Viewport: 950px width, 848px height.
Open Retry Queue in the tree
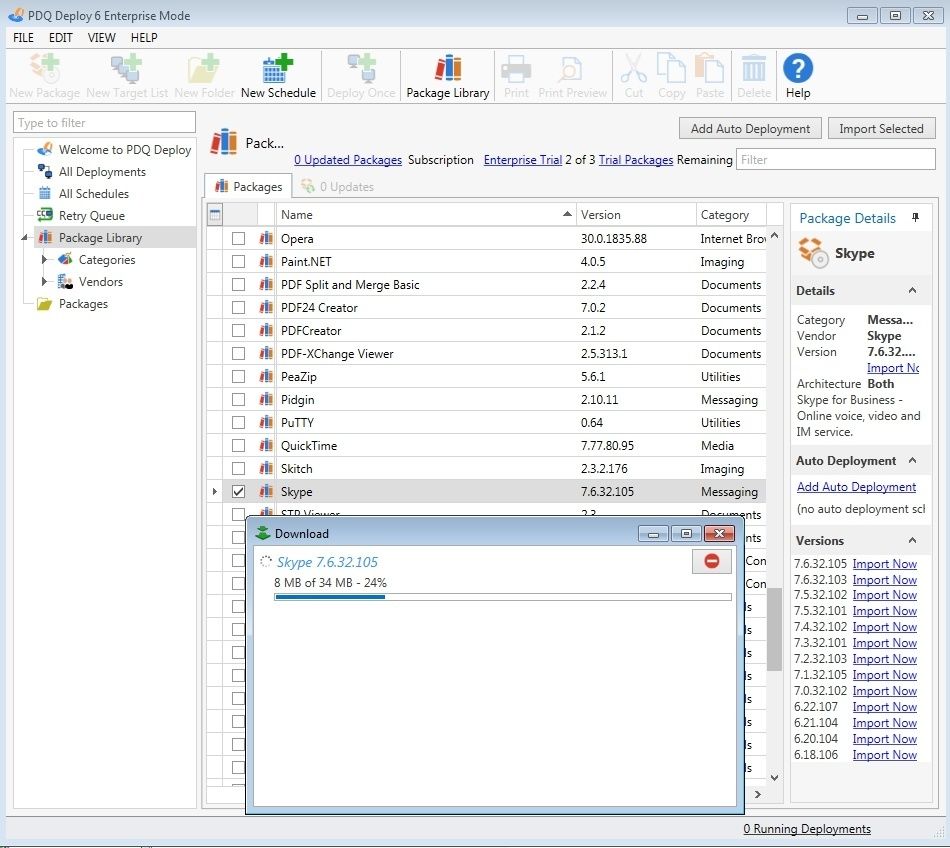(91, 215)
